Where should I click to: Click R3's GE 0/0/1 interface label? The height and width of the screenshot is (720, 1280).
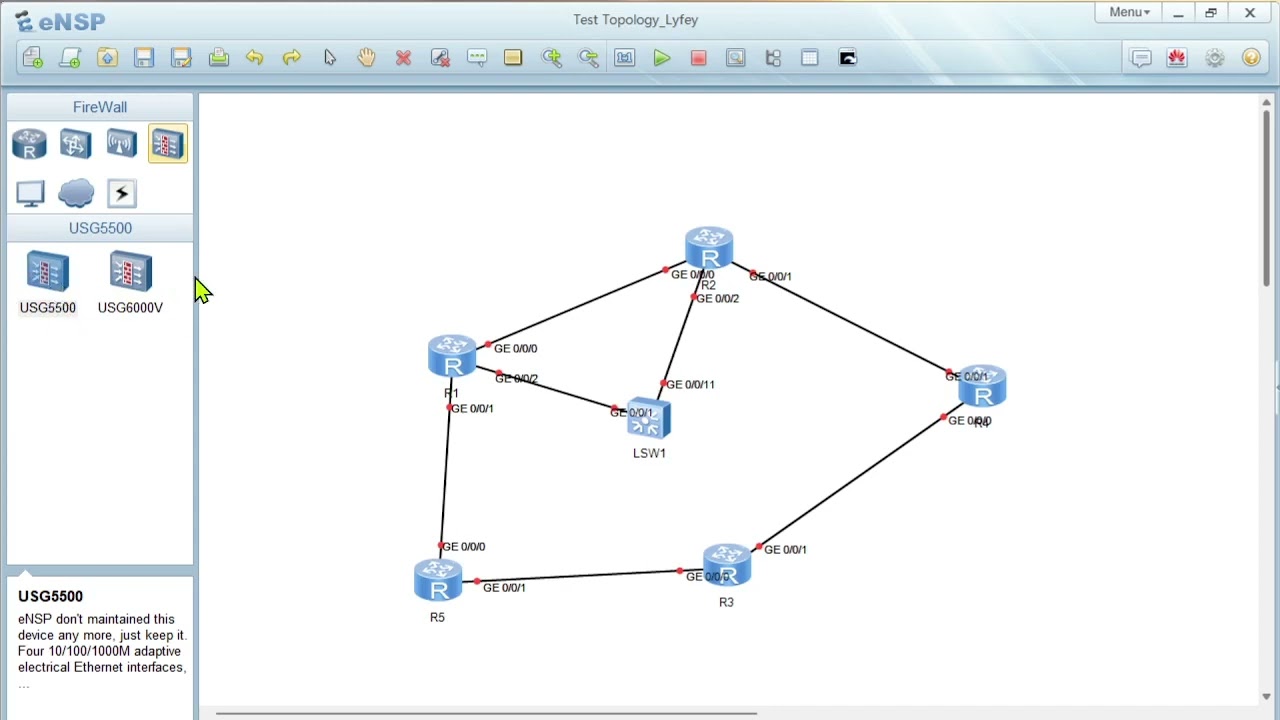coord(785,549)
